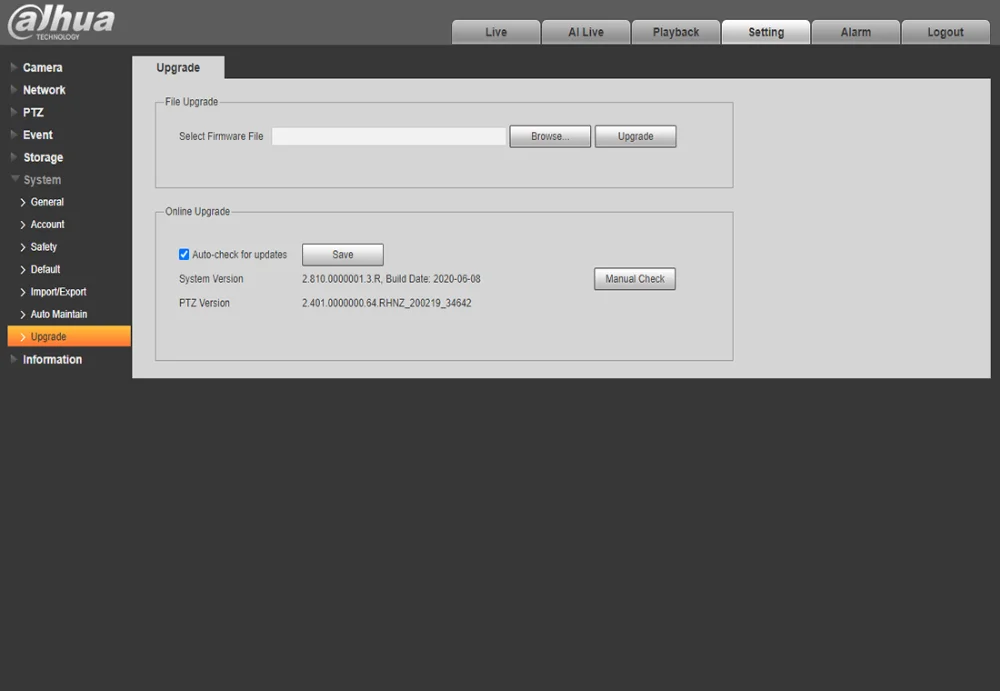Open the Playback tab
The width and height of the screenshot is (1000, 691).
pyautogui.click(x=675, y=32)
